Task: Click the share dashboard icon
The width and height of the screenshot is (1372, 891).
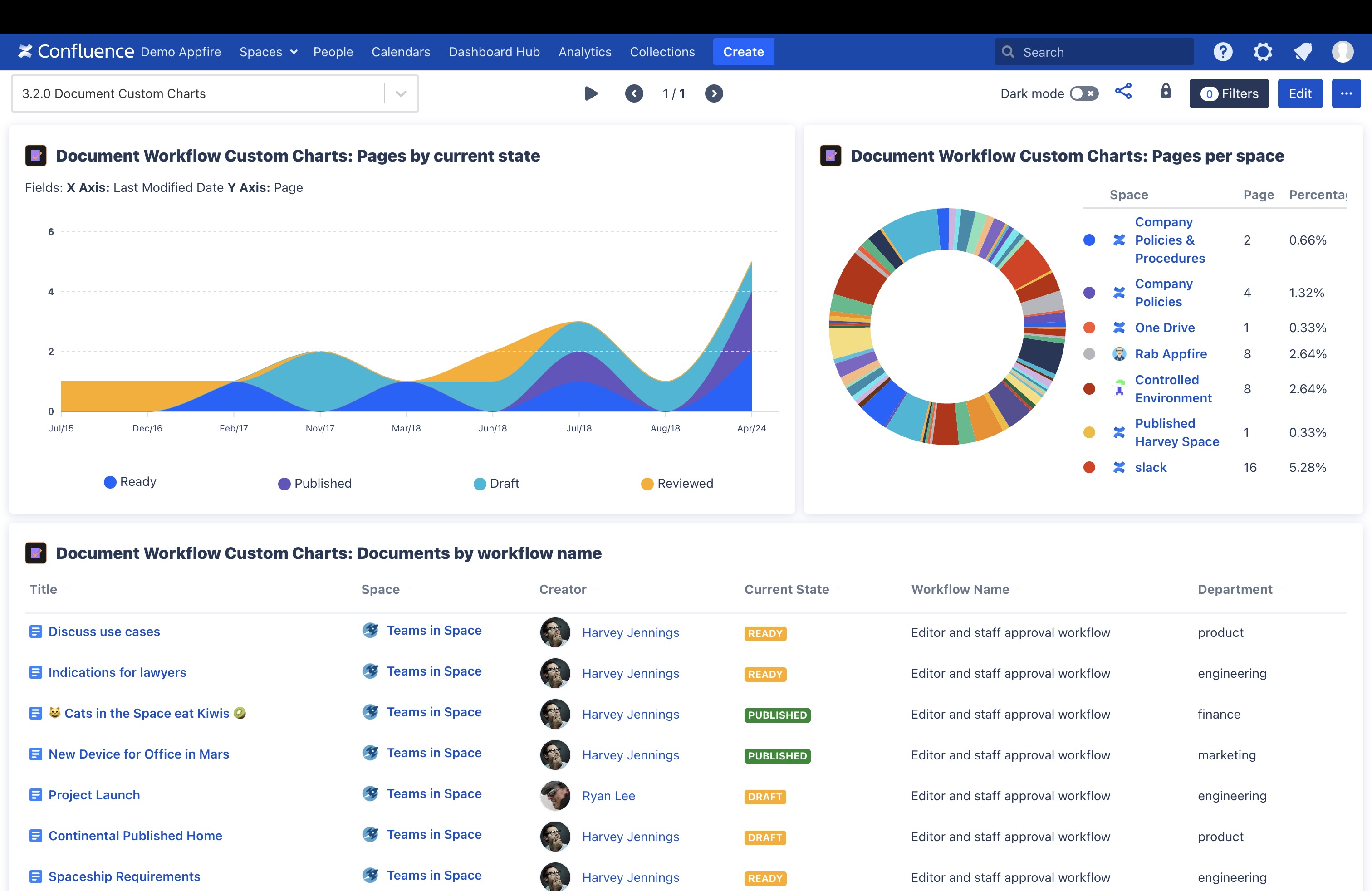Action: coord(1123,92)
